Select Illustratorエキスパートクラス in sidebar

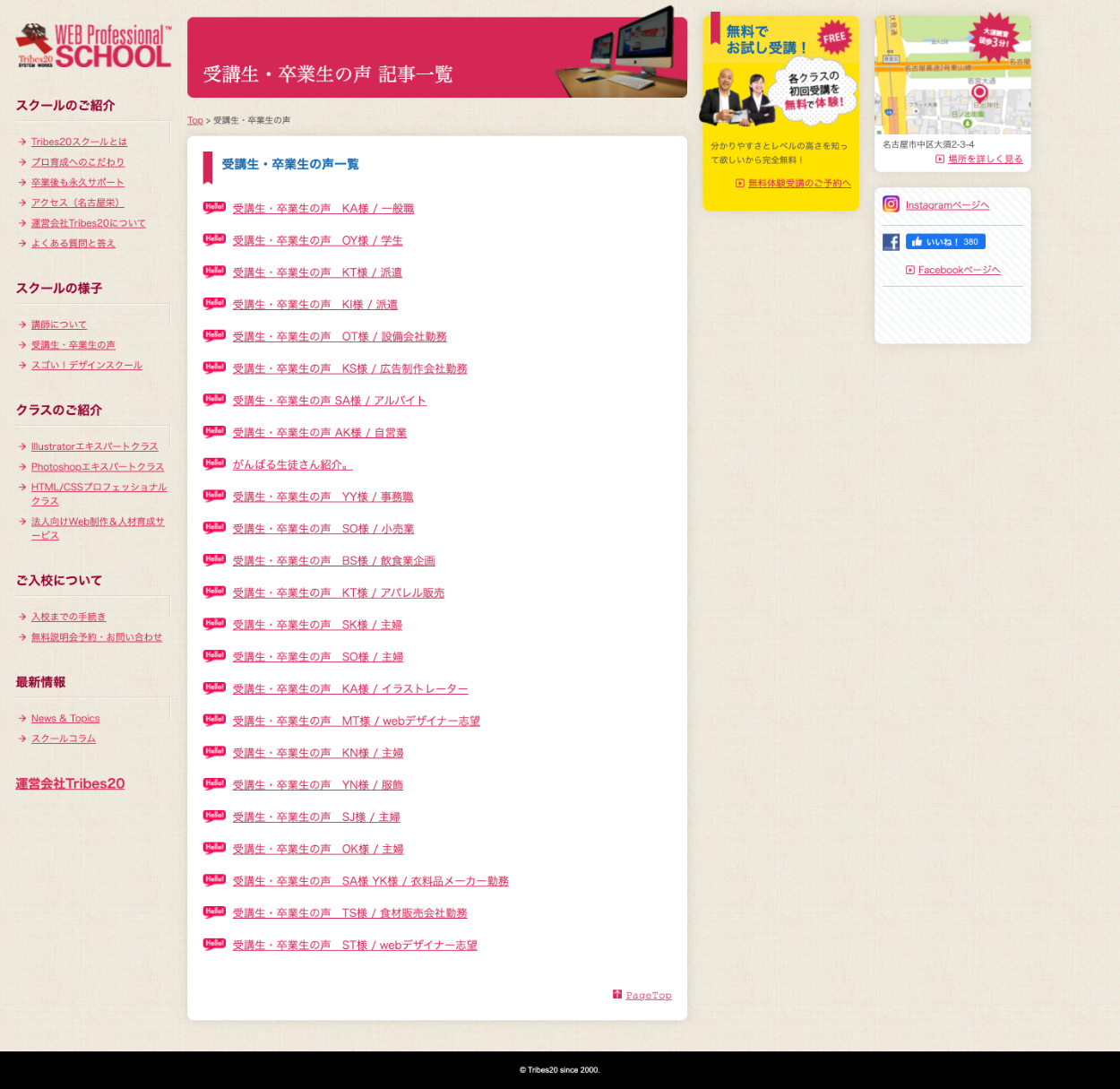94,446
